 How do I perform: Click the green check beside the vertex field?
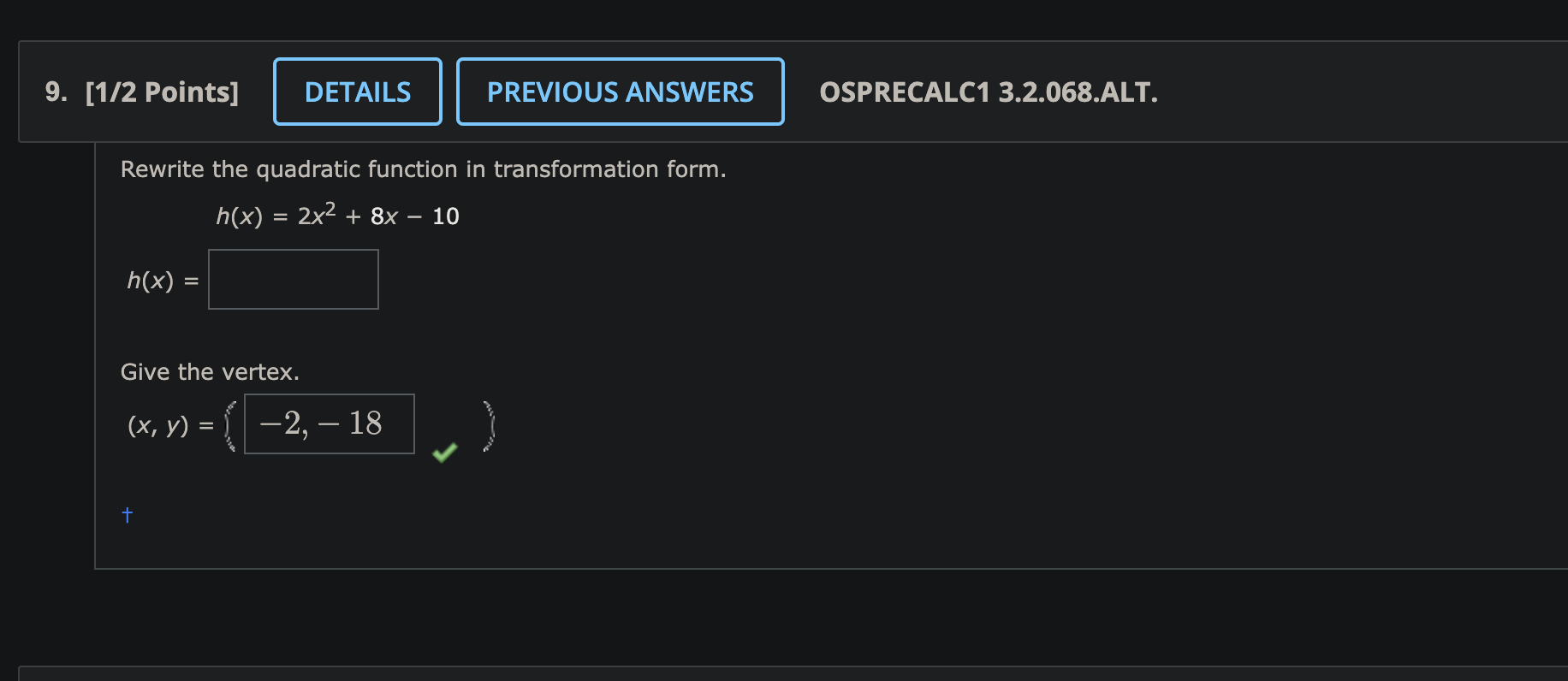coord(444,451)
